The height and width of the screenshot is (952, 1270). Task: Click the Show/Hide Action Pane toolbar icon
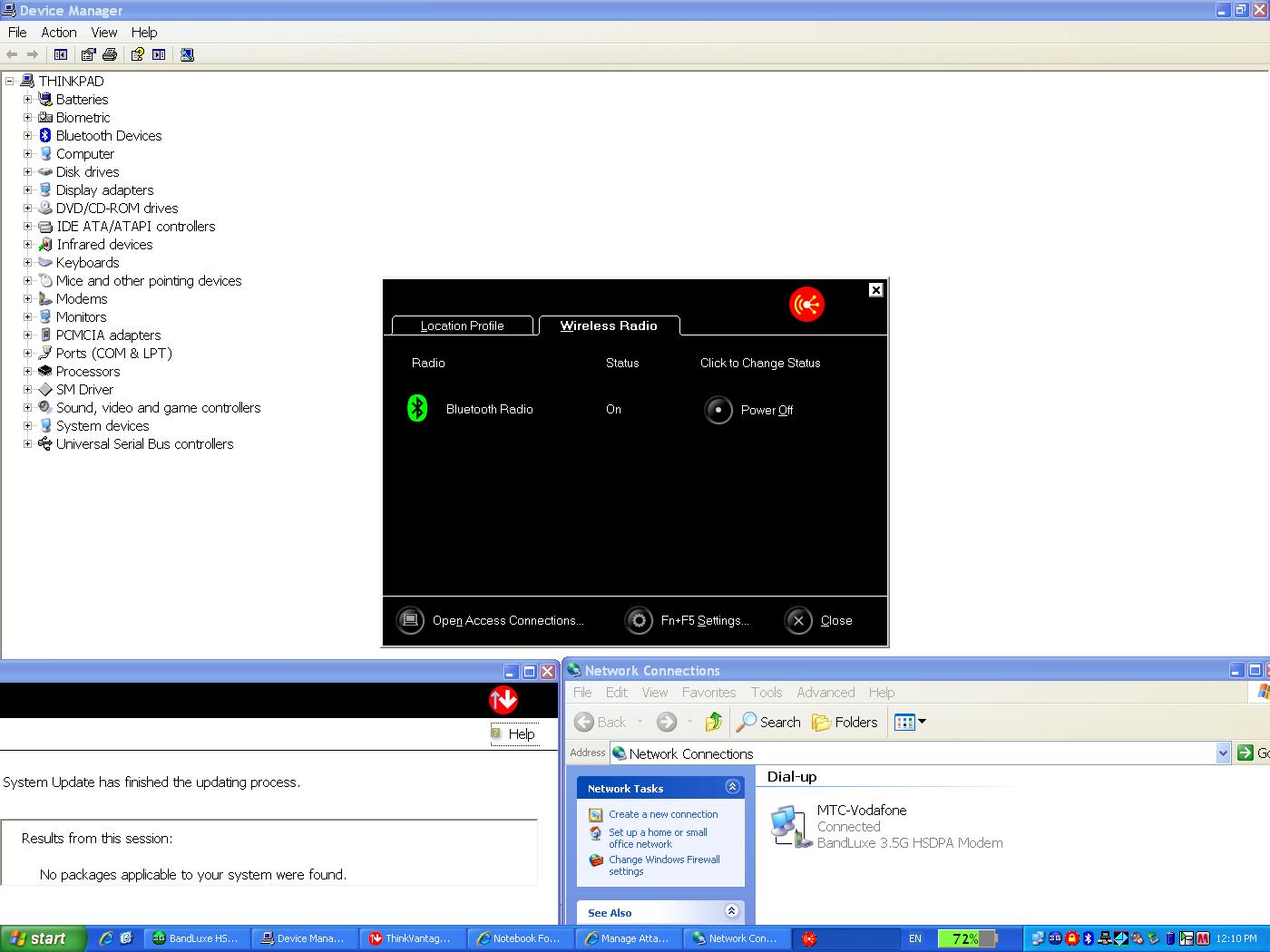[x=159, y=54]
